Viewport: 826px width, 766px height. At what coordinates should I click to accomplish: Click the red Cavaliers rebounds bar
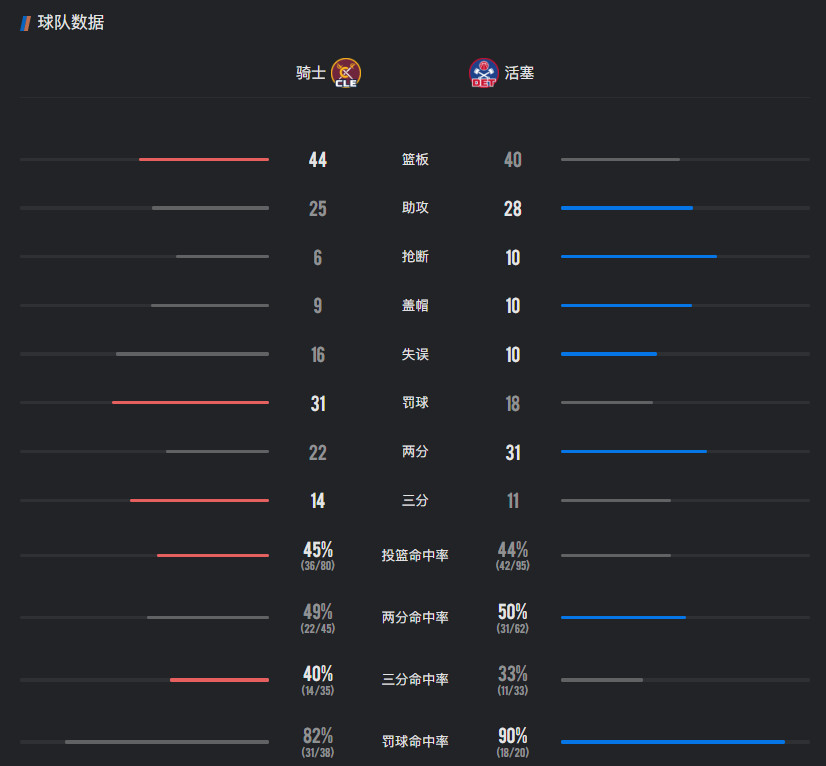pyautogui.click(x=204, y=159)
